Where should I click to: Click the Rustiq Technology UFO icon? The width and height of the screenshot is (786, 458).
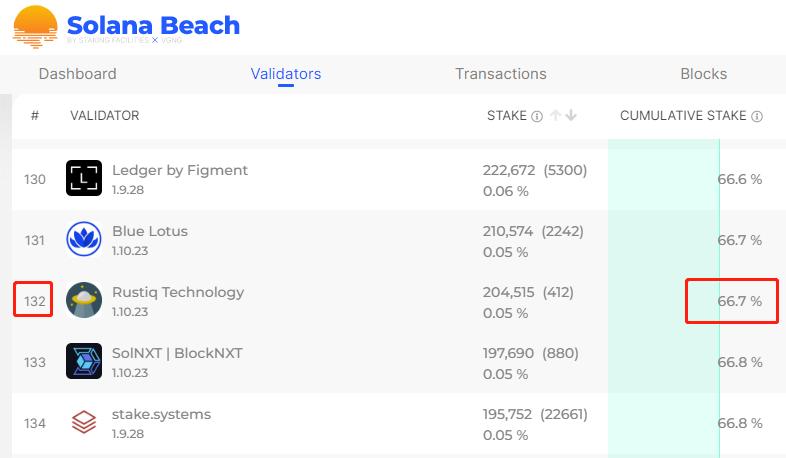pyautogui.click(x=84, y=300)
